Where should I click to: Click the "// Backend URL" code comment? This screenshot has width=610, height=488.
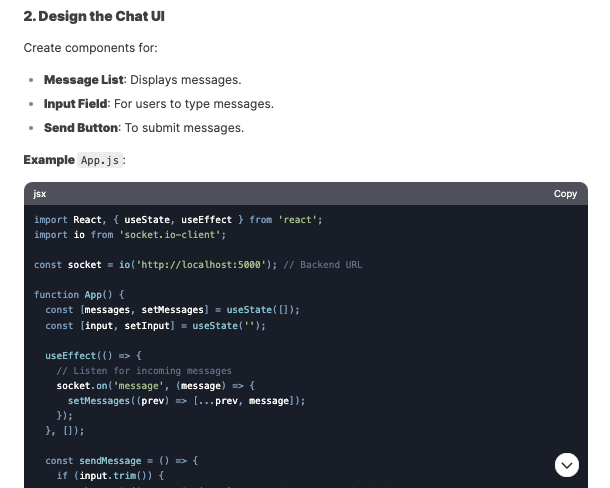(x=322, y=265)
